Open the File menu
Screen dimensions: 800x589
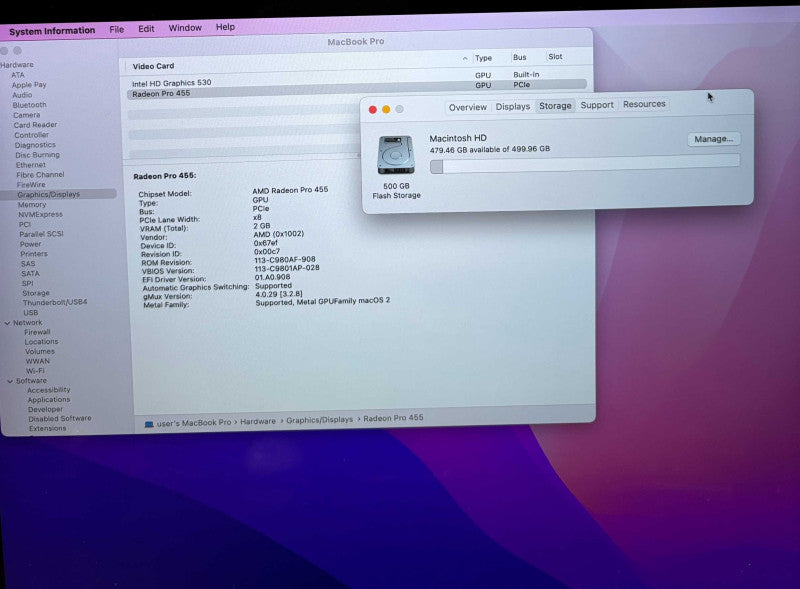point(116,30)
